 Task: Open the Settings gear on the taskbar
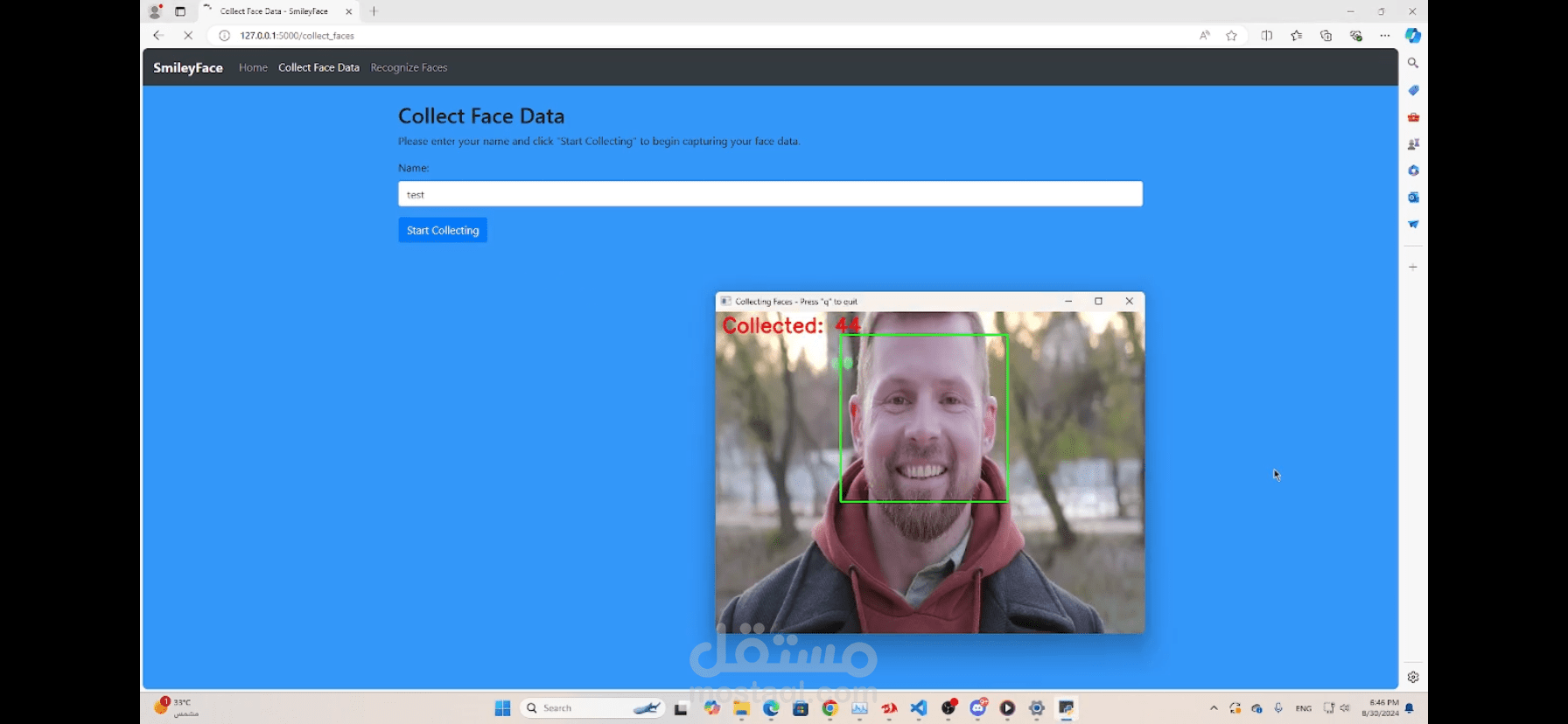point(1037,708)
